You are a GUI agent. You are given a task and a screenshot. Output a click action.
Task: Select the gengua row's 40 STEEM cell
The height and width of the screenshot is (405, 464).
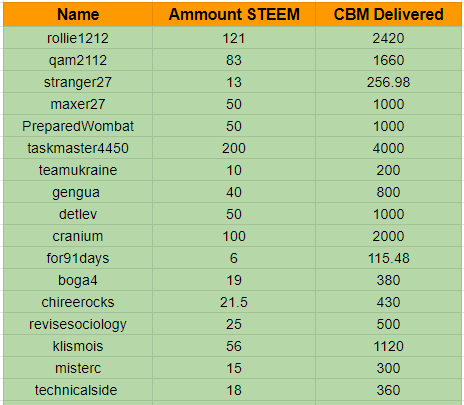234,192
